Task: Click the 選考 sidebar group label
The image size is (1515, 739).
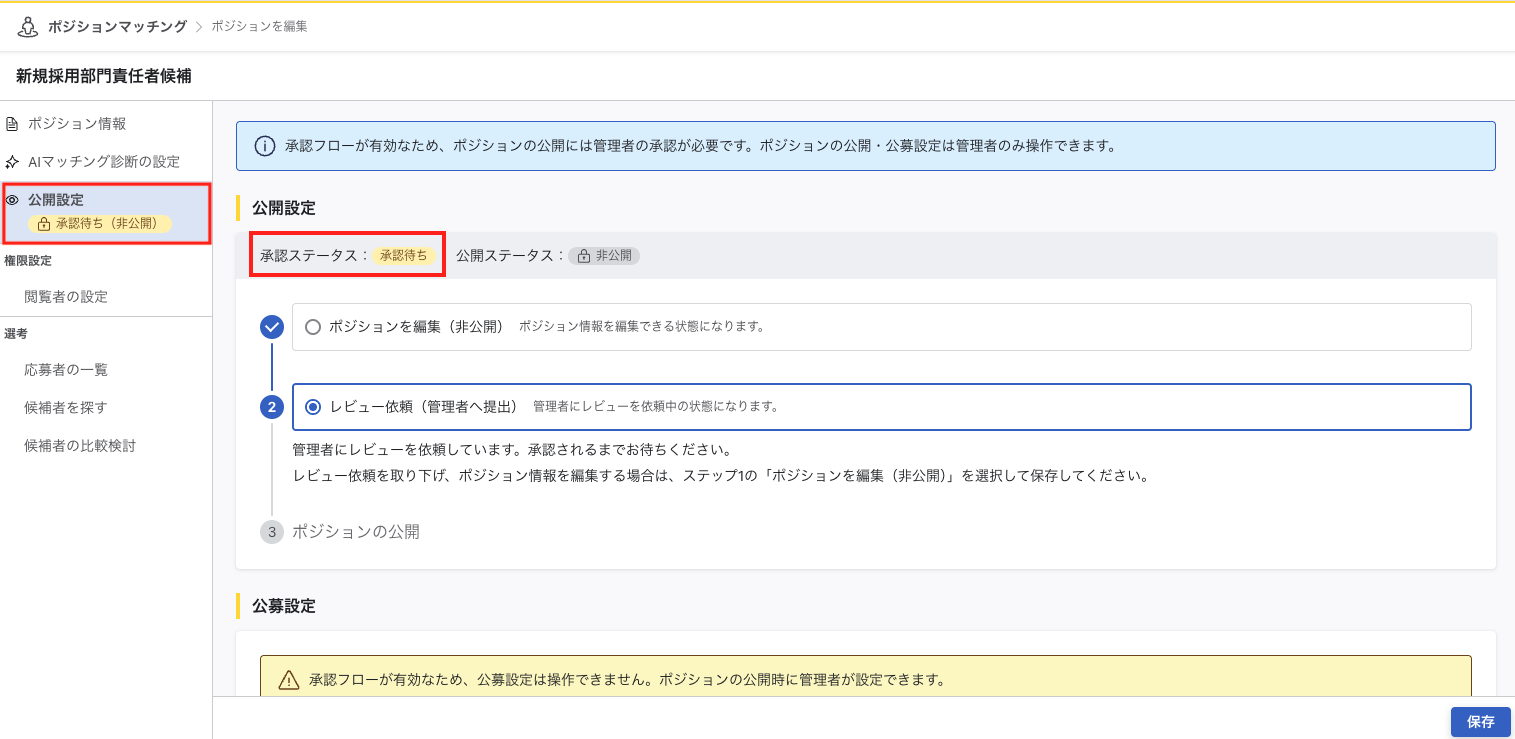Action: tap(16, 334)
